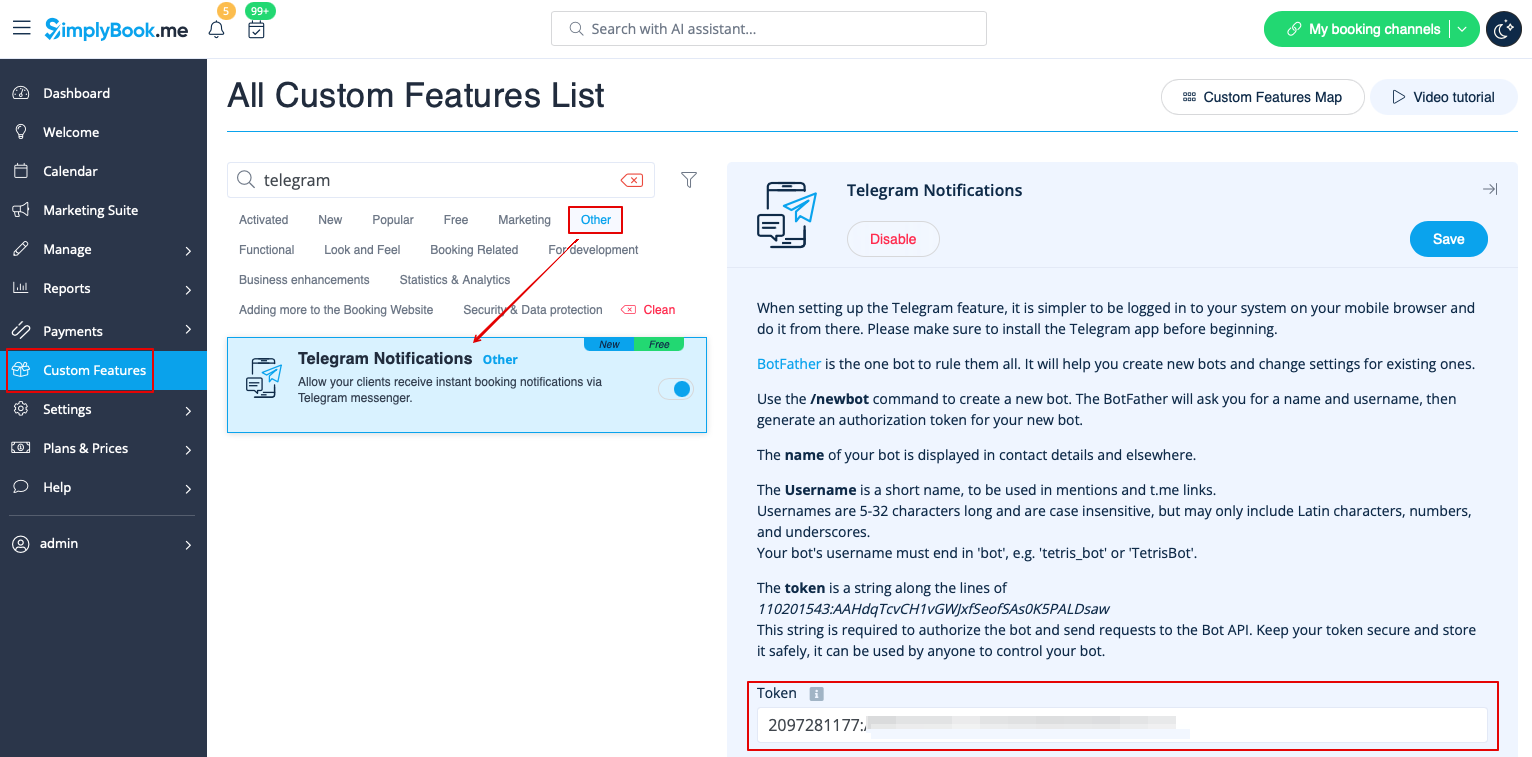Image resolution: width=1532 pixels, height=757 pixels.
Task: Select the Marketing filter tab
Action: click(x=524, y=220)
